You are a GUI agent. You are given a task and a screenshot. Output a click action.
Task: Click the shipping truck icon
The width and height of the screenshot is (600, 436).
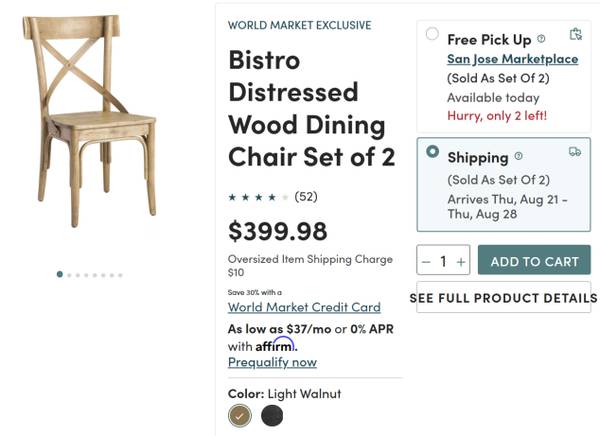pyautogui.click(x=575, y=152)
